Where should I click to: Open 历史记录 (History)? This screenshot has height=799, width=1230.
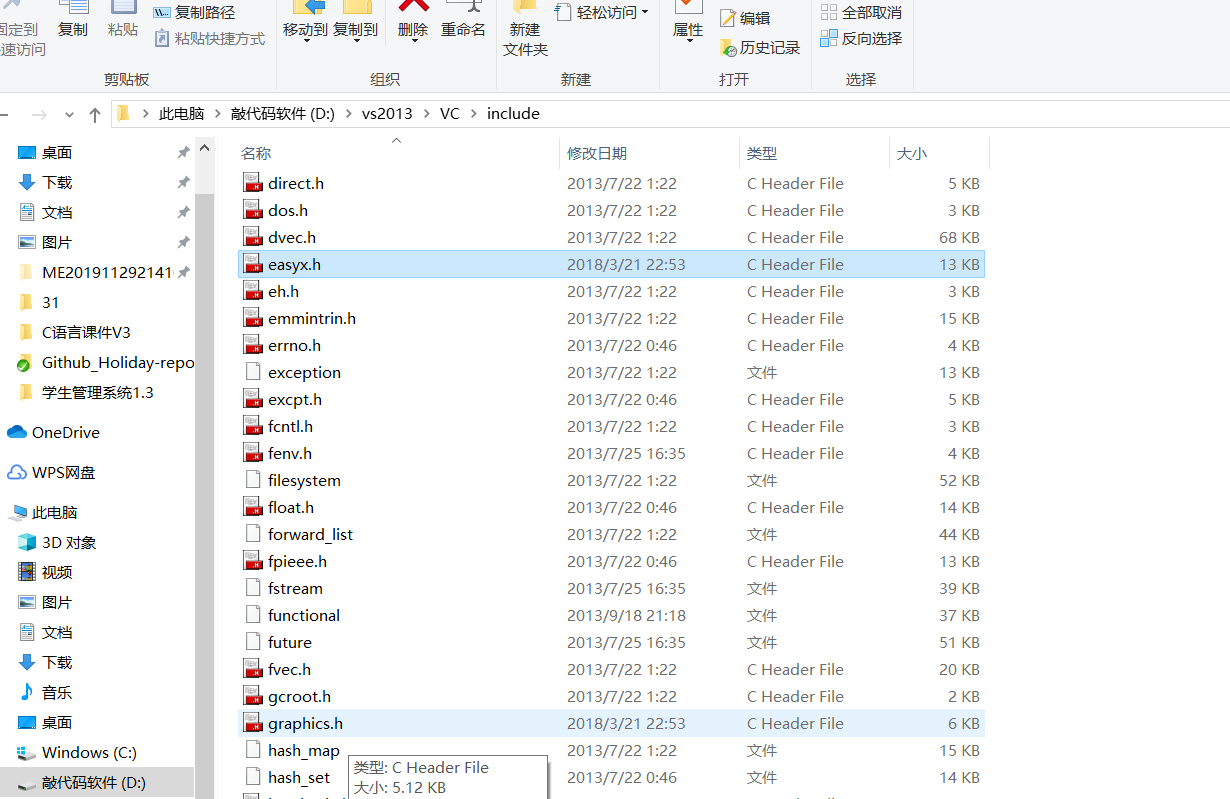(x=760, y=48)
